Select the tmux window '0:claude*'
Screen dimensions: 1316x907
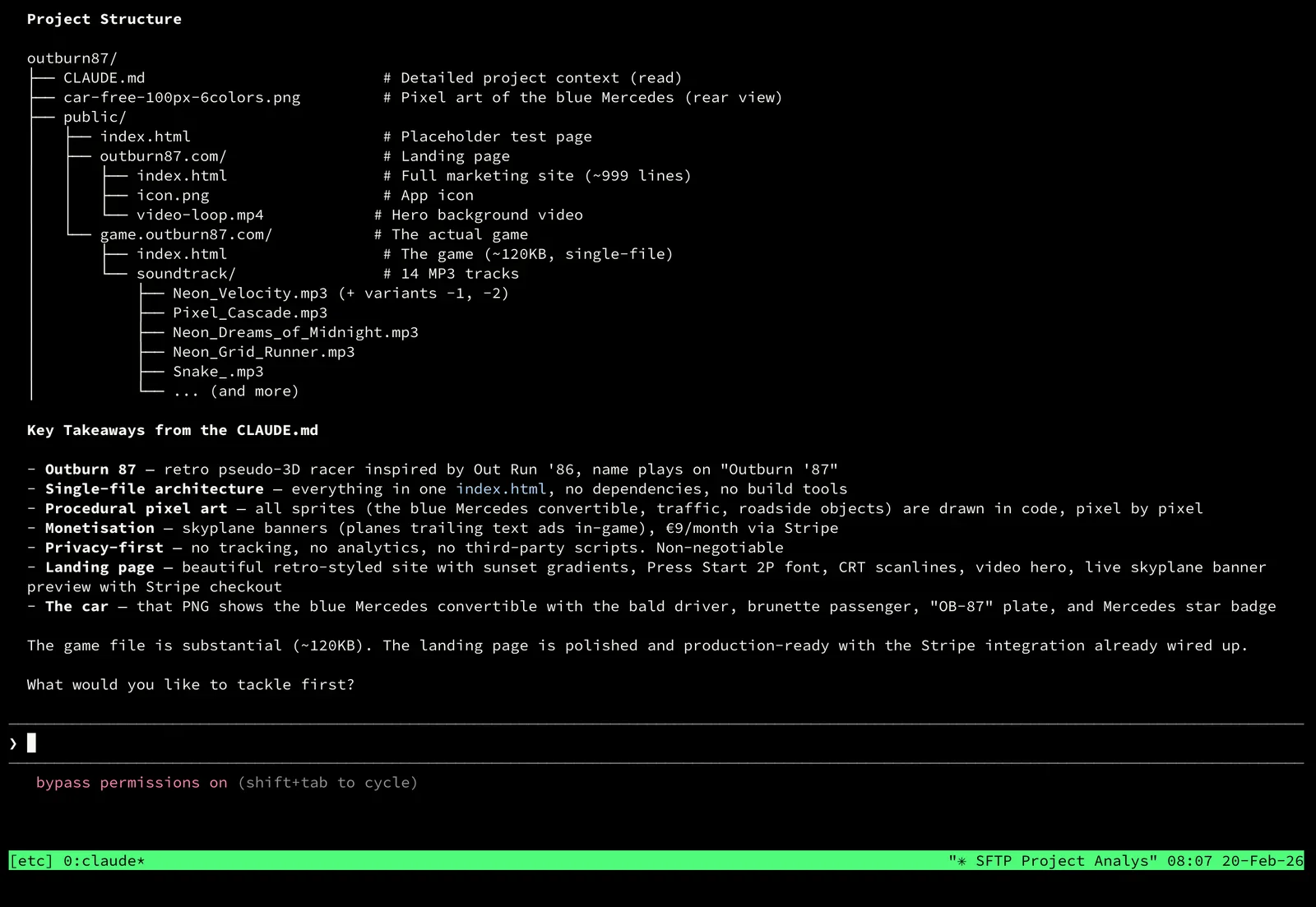pos(104,861)
